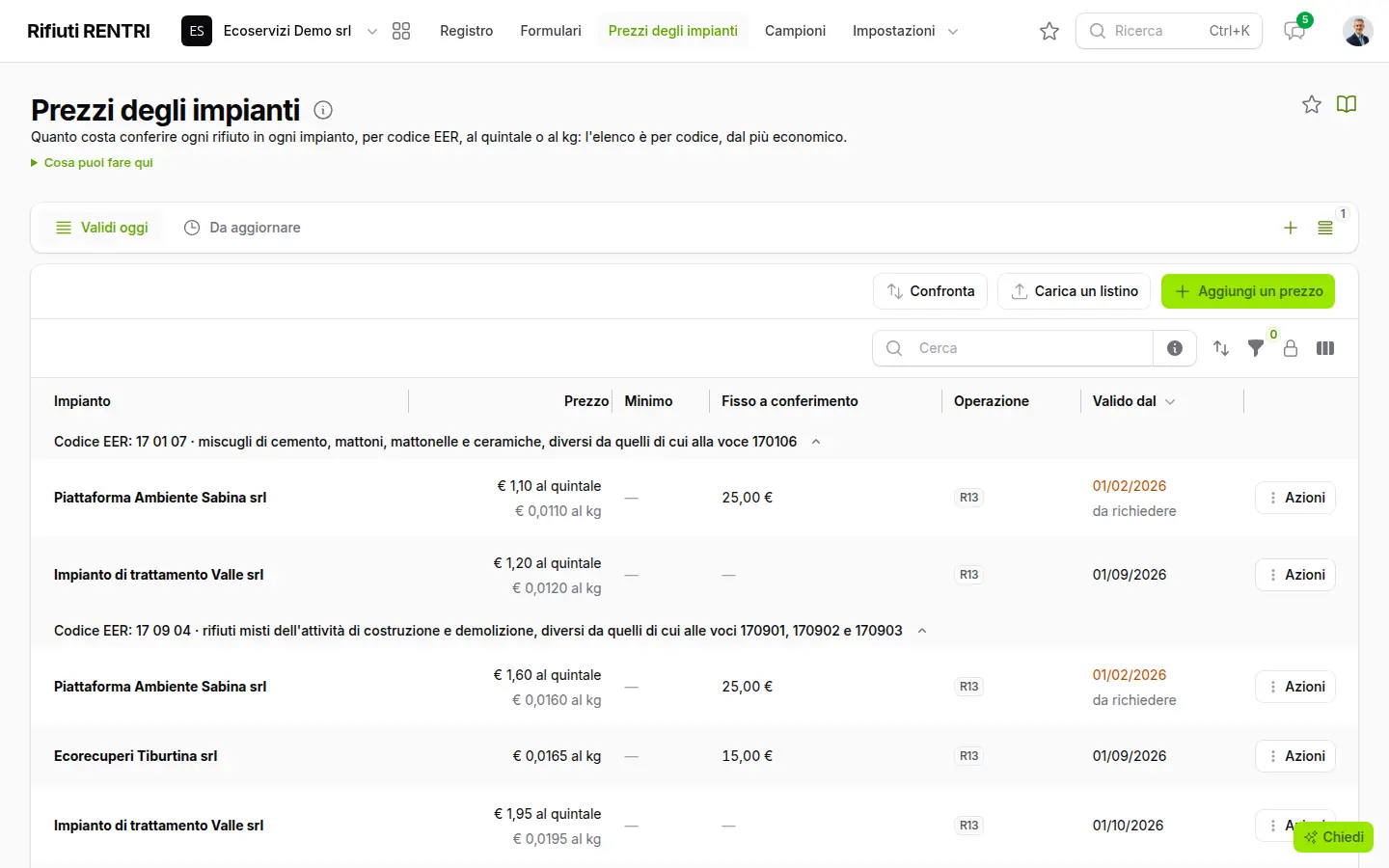The width and height of the screenshot is (1389, 868).
Task: Click the favorites star in top bar
Action: 1049,31
